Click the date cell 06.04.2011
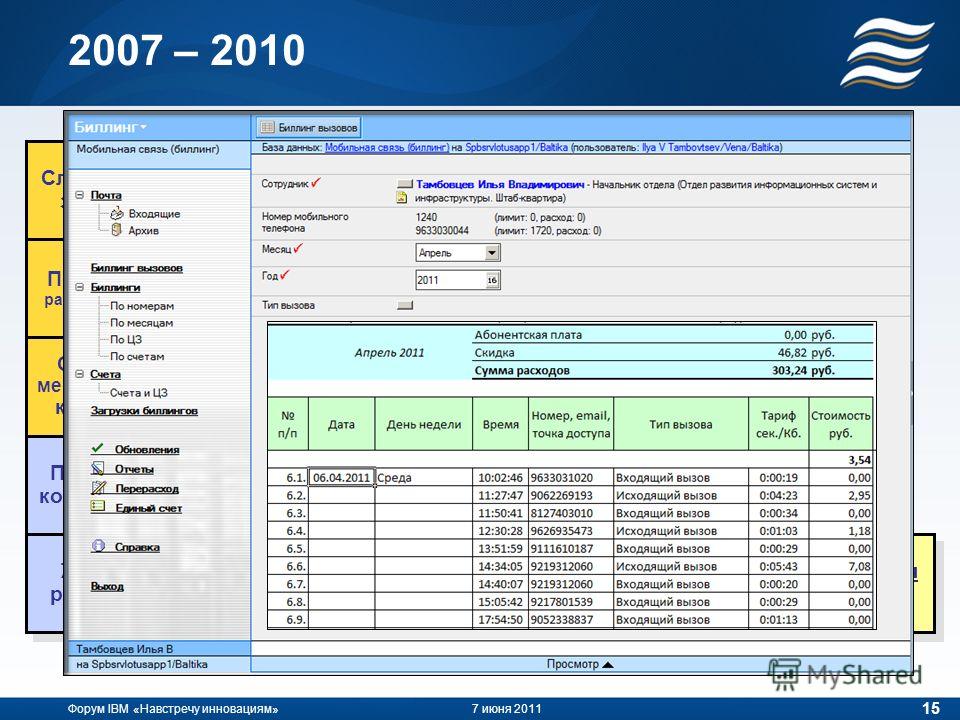 tap(341, 478)
